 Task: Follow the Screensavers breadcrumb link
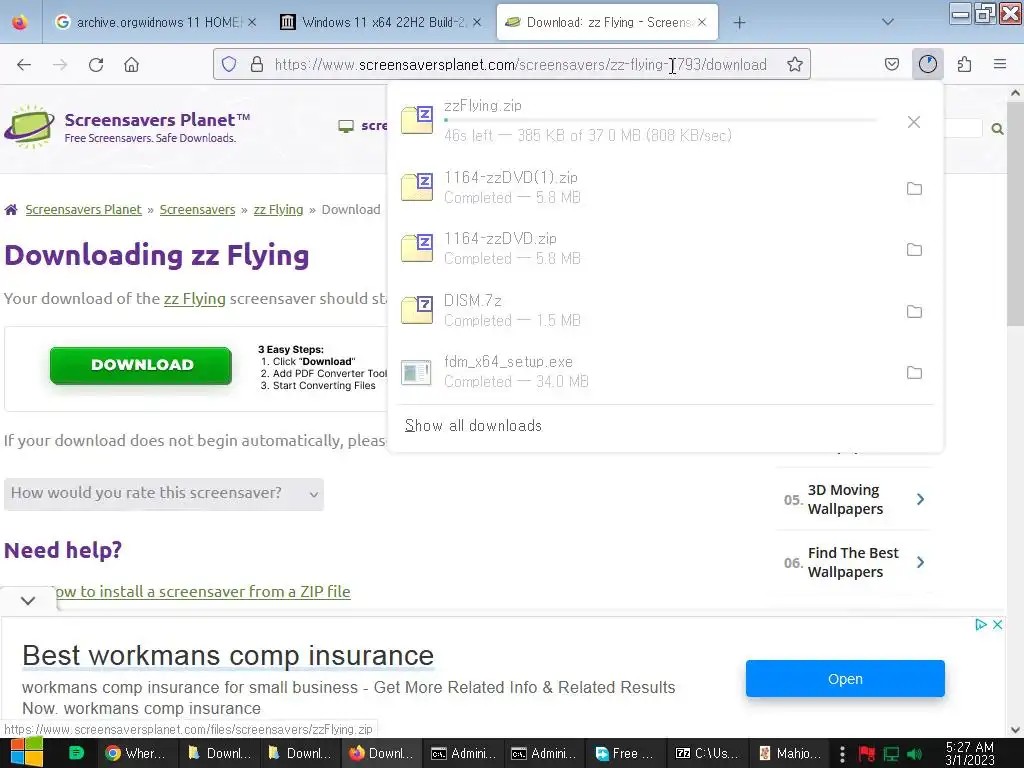pyautogui.click(x=197, y=210)
